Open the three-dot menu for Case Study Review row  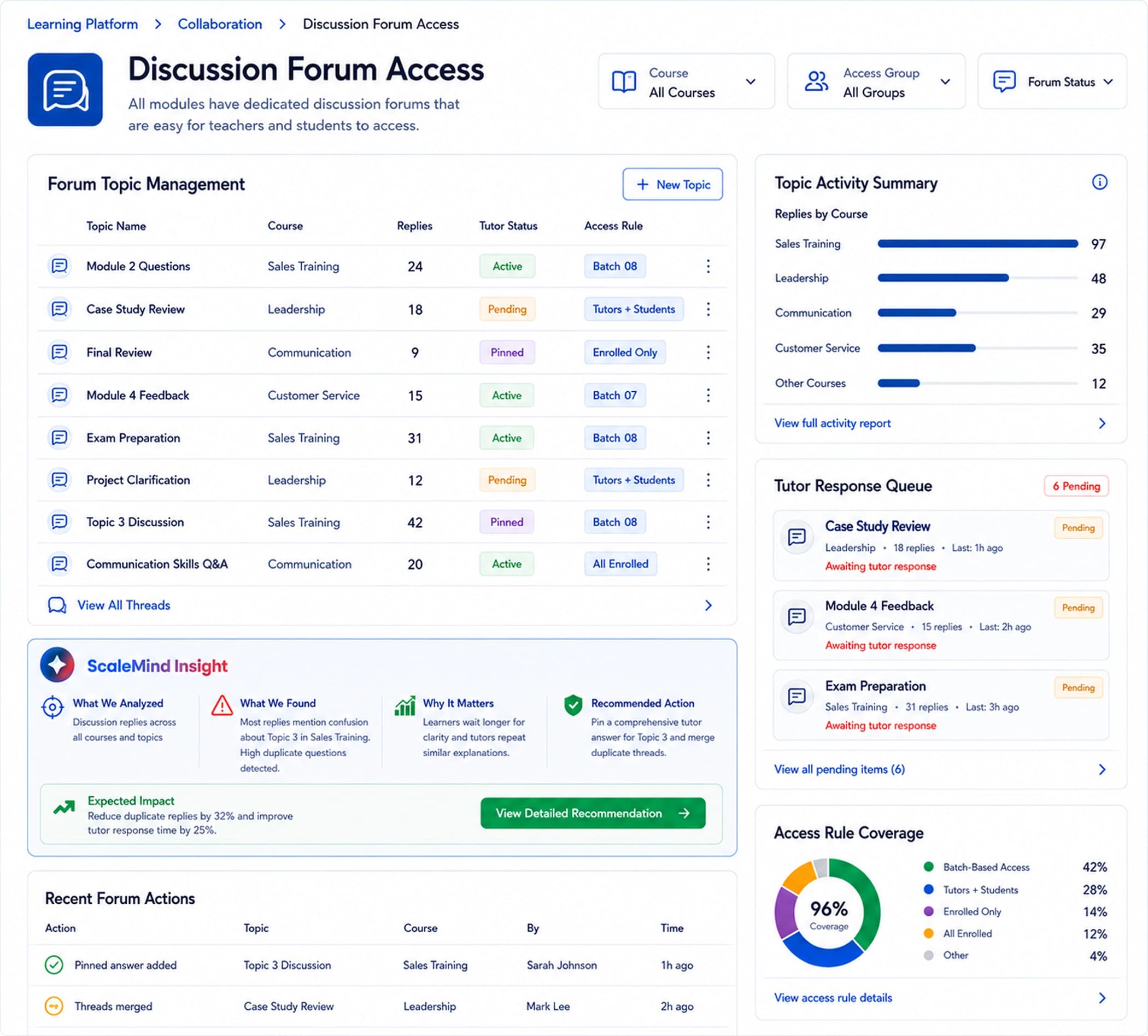[708, 309]
